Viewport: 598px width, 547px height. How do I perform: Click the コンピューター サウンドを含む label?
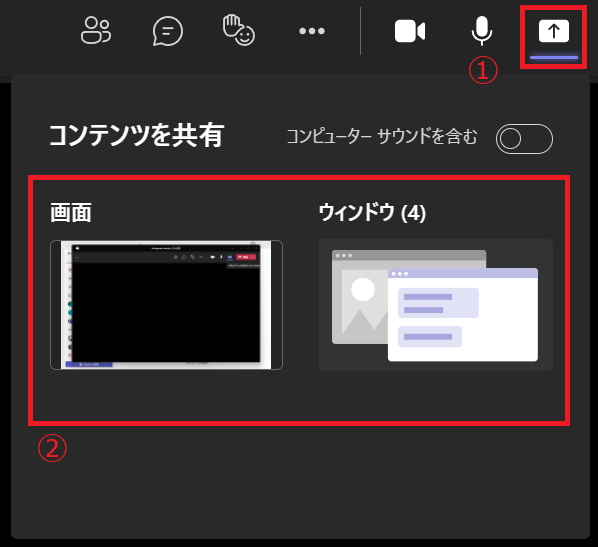(x=382, y=137)
